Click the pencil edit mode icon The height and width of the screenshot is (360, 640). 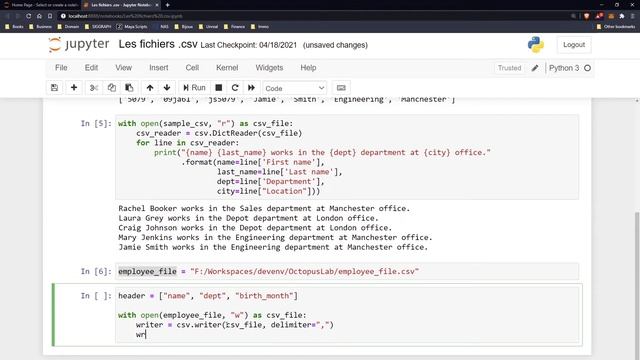tap(535, 68)
